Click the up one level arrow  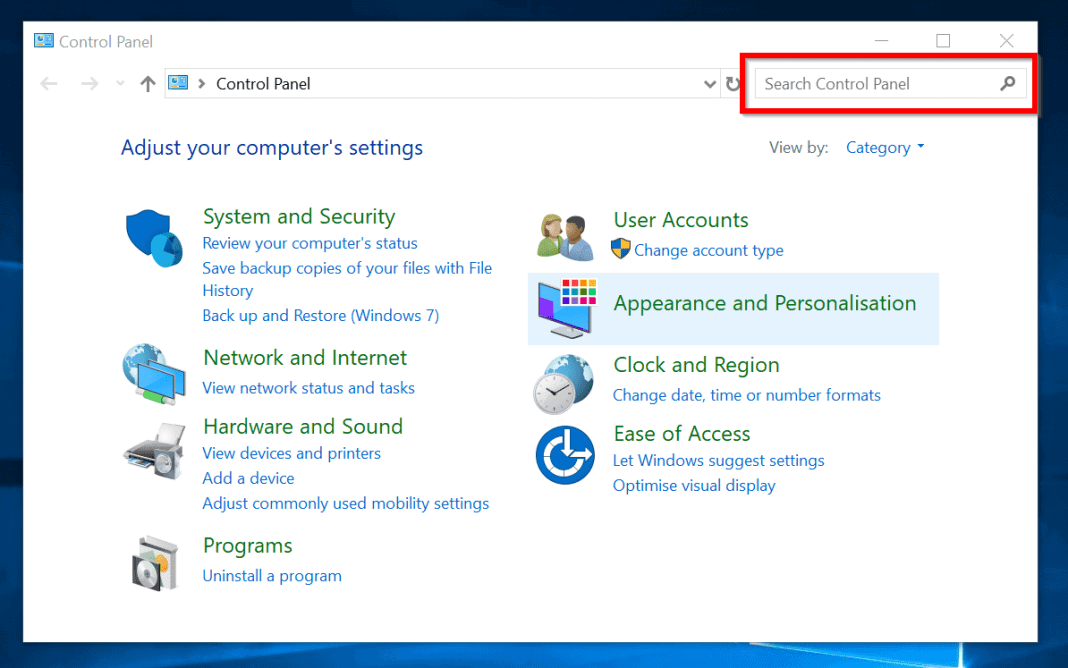pyautogui.click(x=147, y=84)
